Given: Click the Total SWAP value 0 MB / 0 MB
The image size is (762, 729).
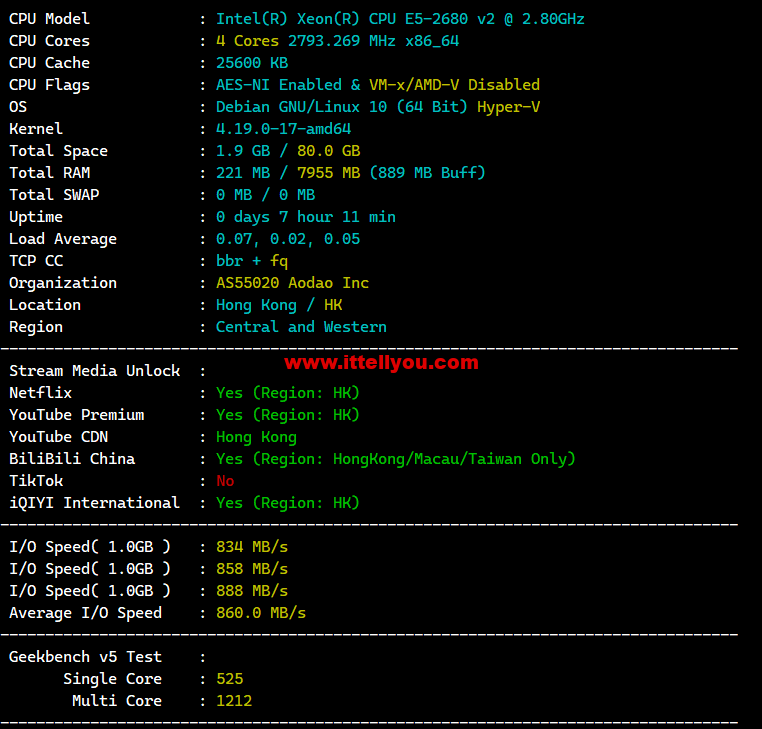Looking at the screenshot, I should click(265, 195).
